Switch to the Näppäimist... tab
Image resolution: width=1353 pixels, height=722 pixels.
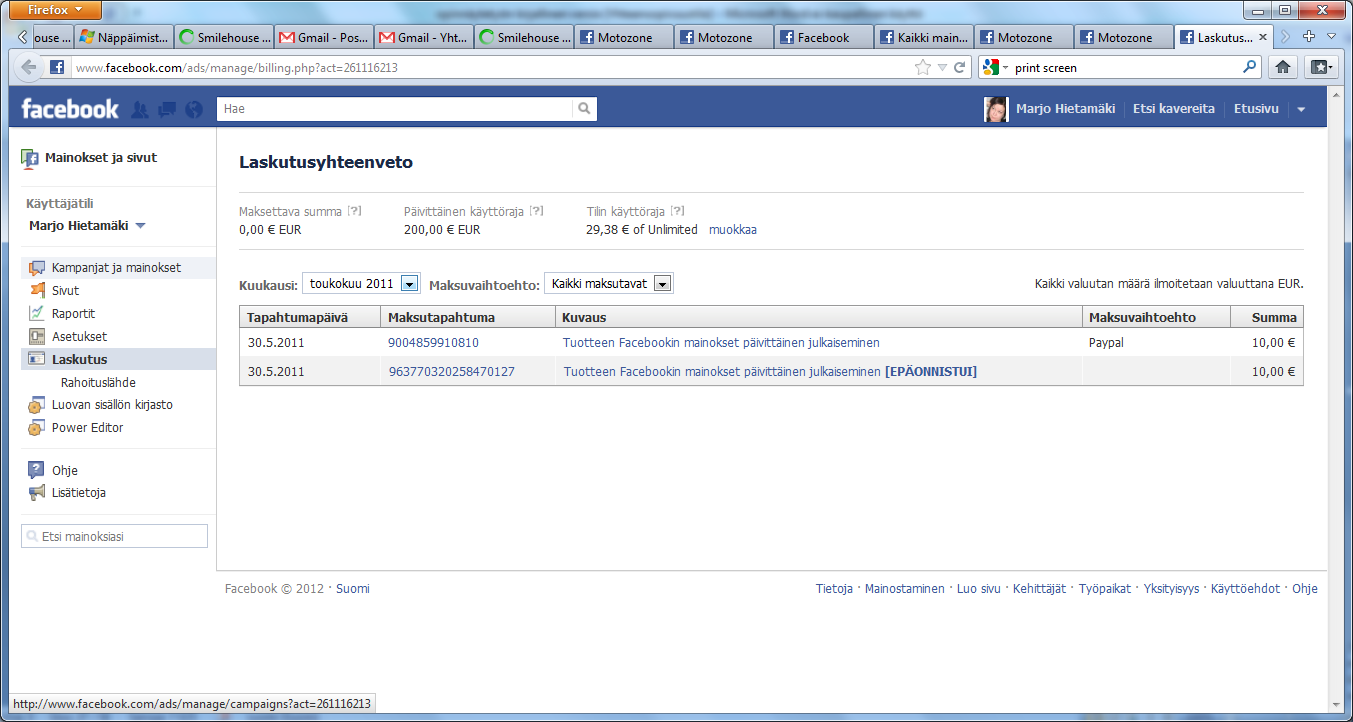123,37
